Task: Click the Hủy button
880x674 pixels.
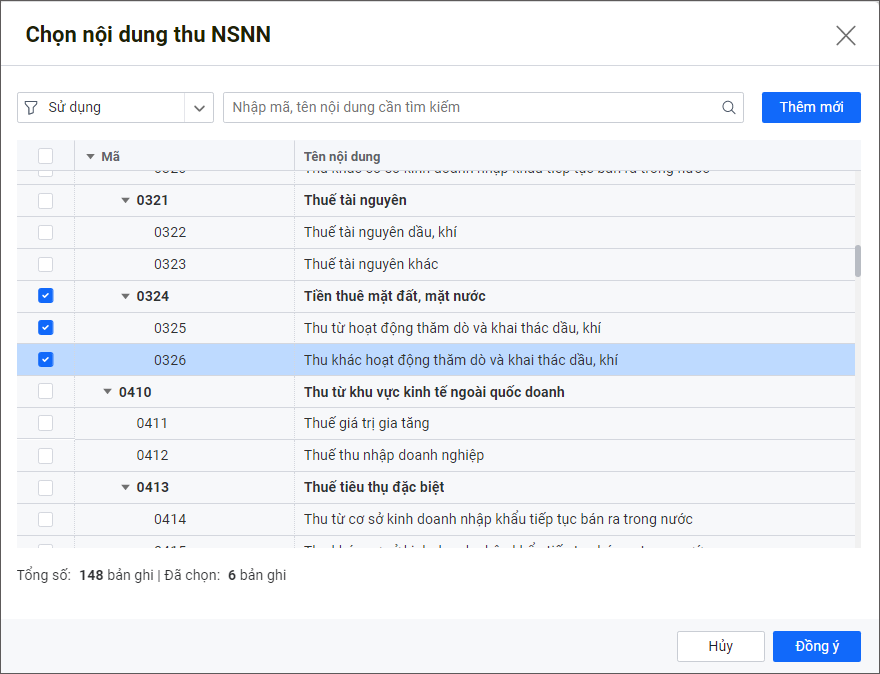Action: click(720, 646)
